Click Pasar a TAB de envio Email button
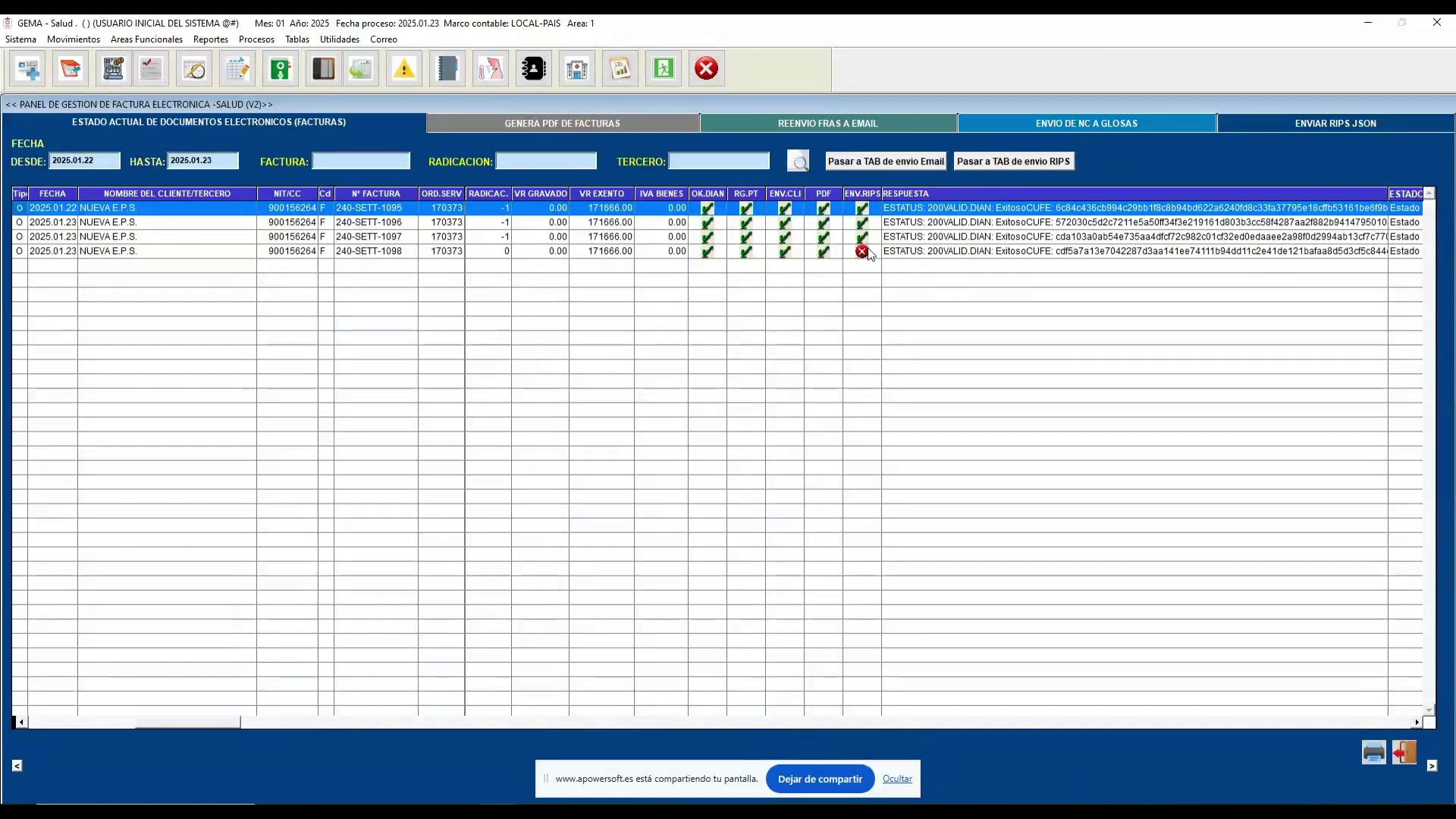 886,162
